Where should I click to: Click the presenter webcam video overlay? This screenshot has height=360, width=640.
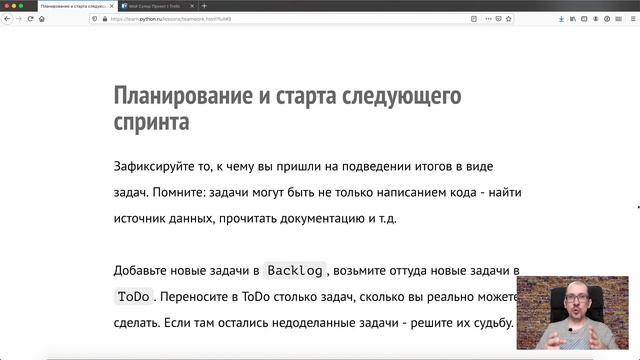573,313
